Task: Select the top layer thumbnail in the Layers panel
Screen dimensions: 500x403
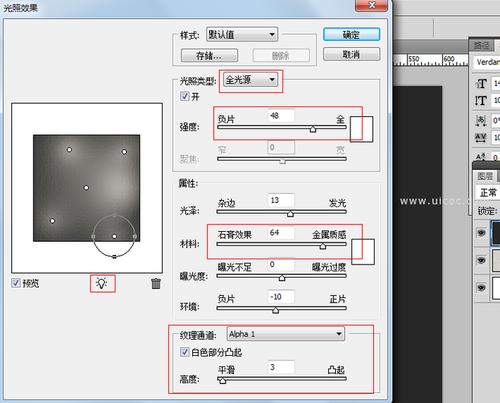Action: [x=496, y=233]
